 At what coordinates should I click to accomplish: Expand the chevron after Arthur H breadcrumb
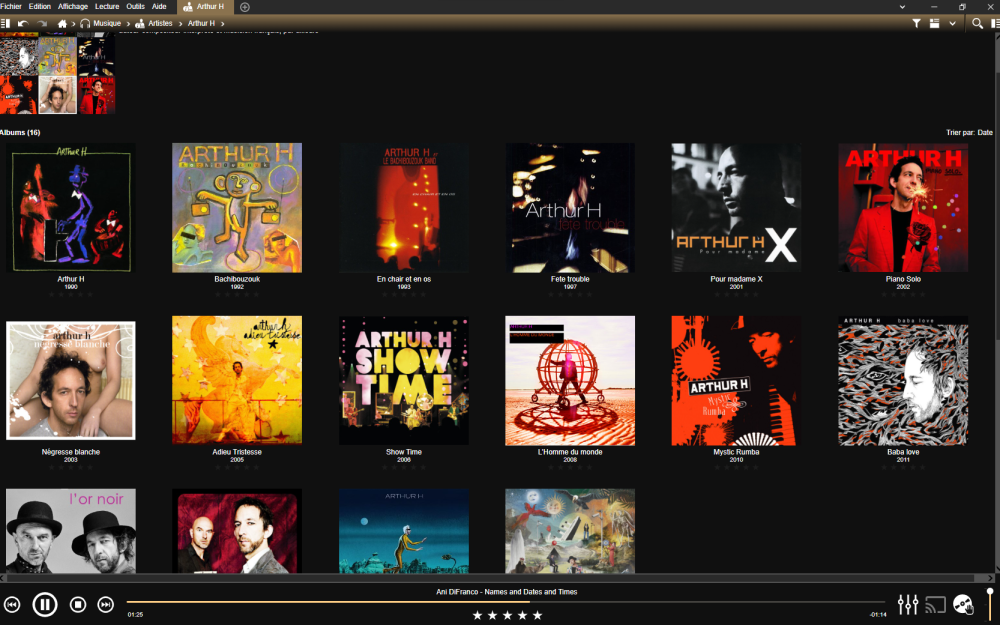tap(222, 23)
